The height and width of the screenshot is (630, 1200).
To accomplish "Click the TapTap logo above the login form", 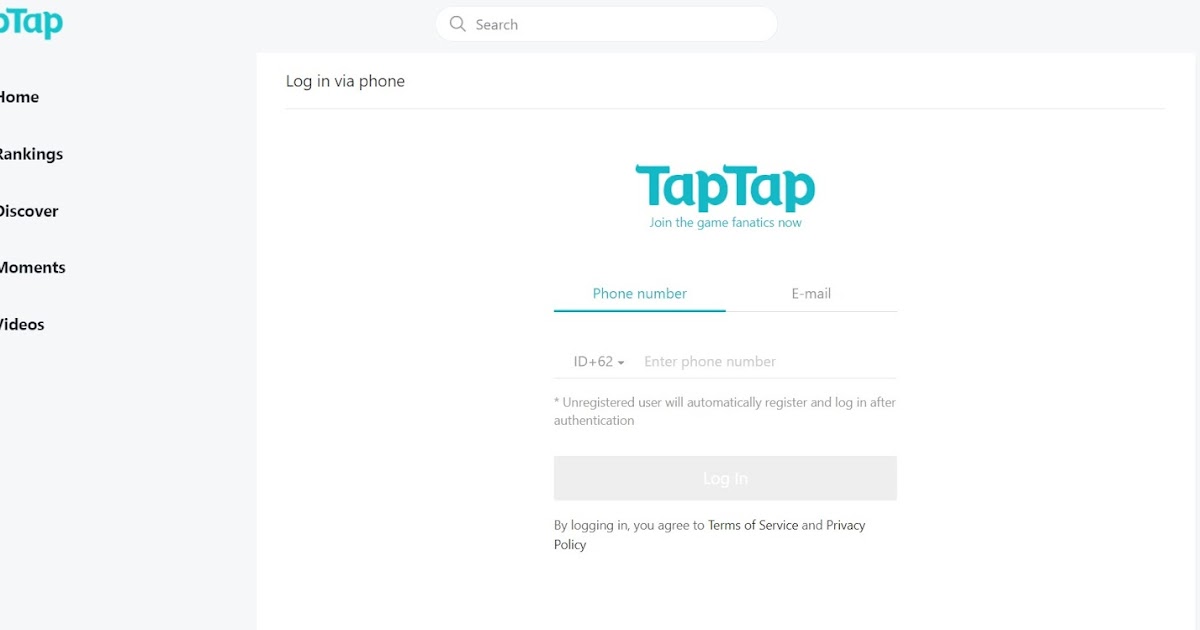I will click(x=725, y=186).
